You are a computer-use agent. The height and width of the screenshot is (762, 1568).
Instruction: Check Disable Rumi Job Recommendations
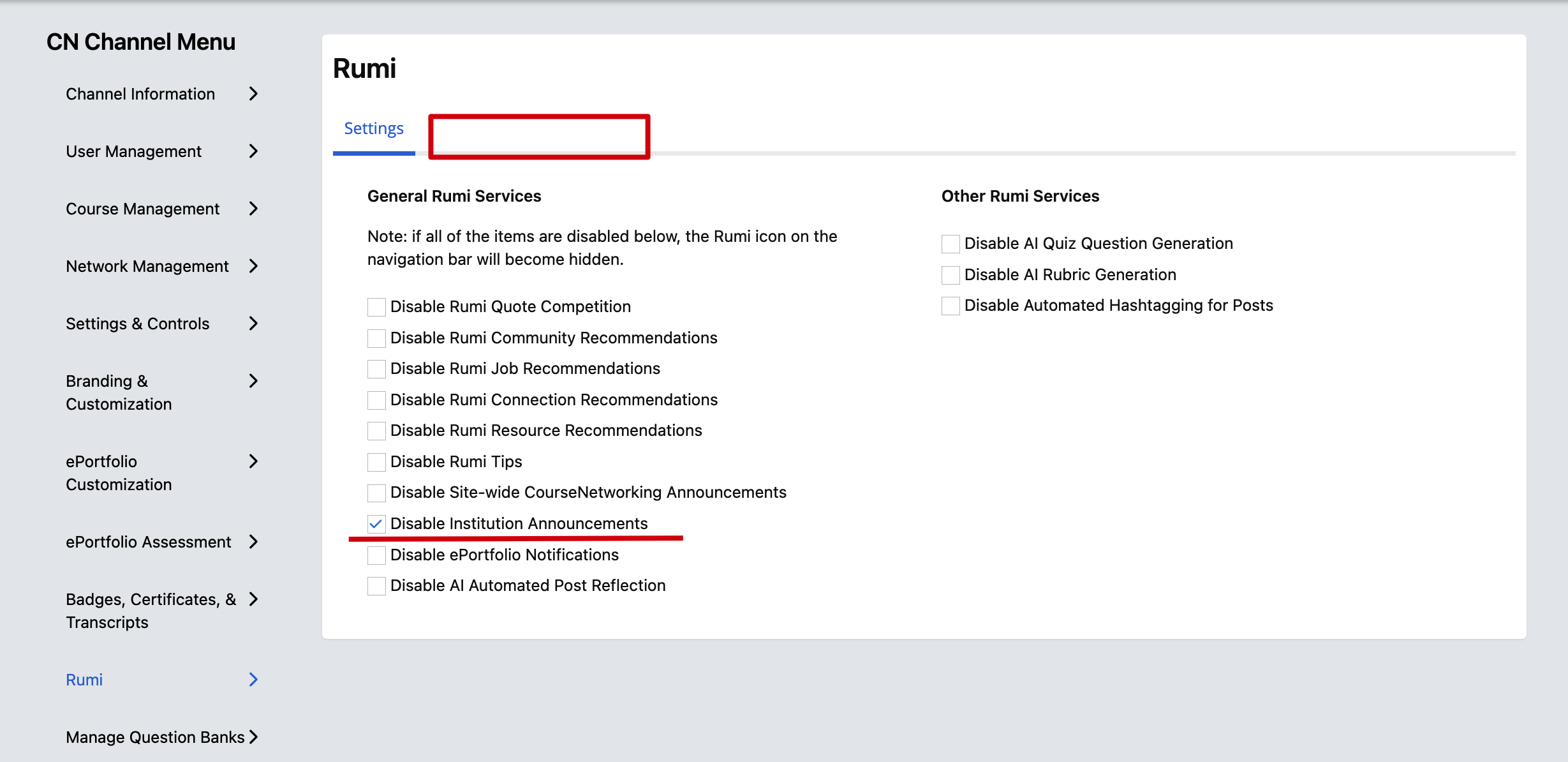[376, 369]
